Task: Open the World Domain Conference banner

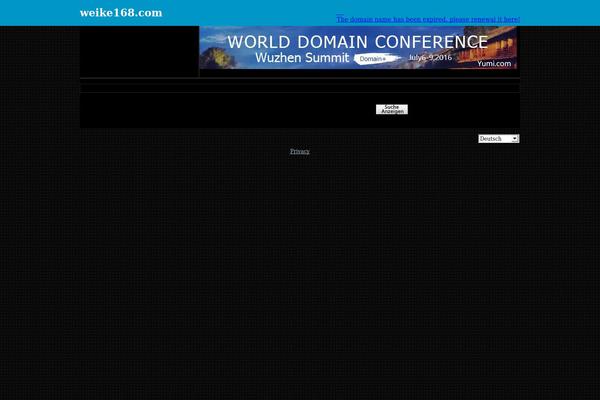Action: point(358,47)
